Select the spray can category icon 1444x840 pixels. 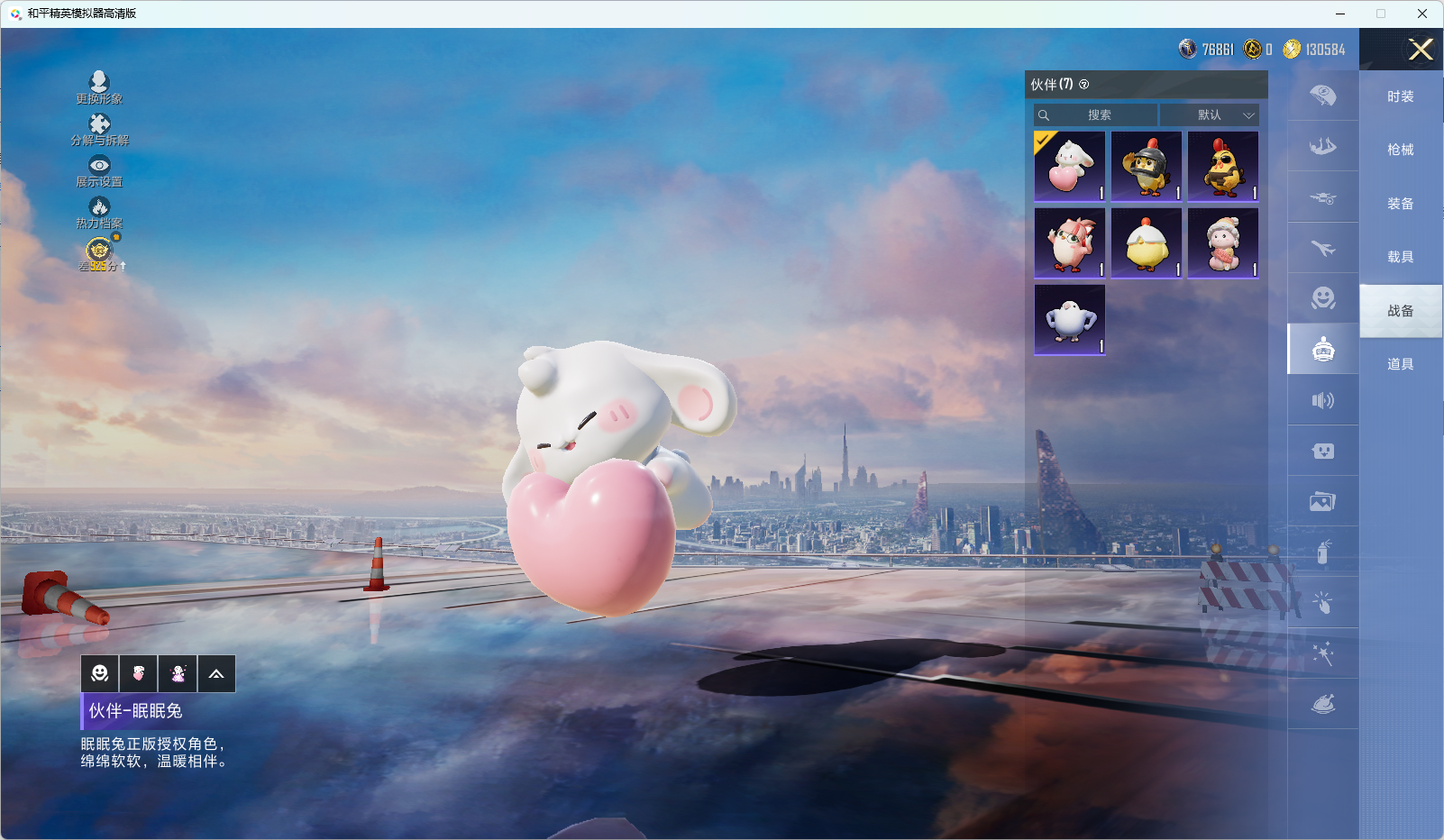tap(1322, 552)
